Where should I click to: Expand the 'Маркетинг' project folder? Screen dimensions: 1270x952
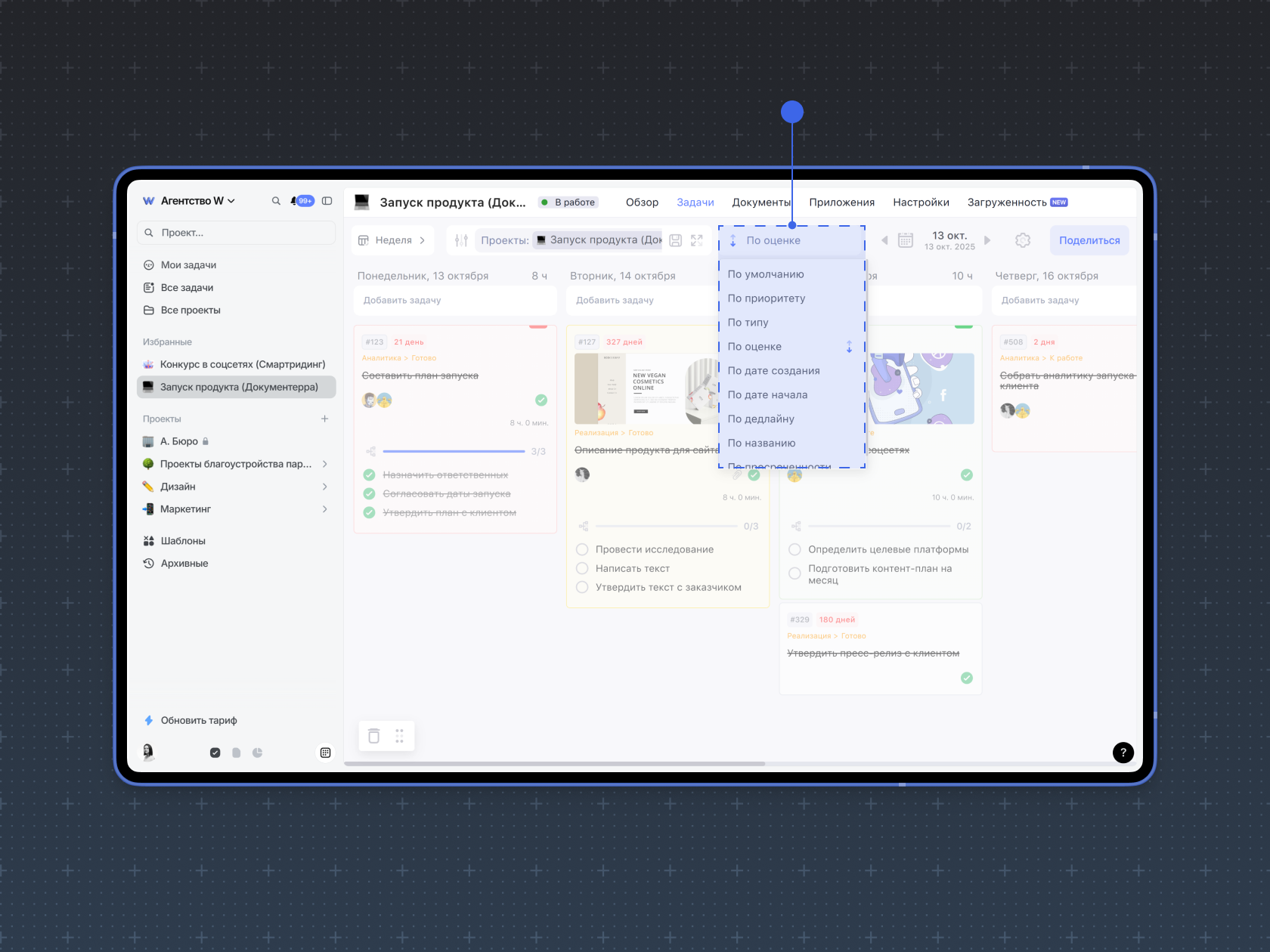(x=324, y=509)
